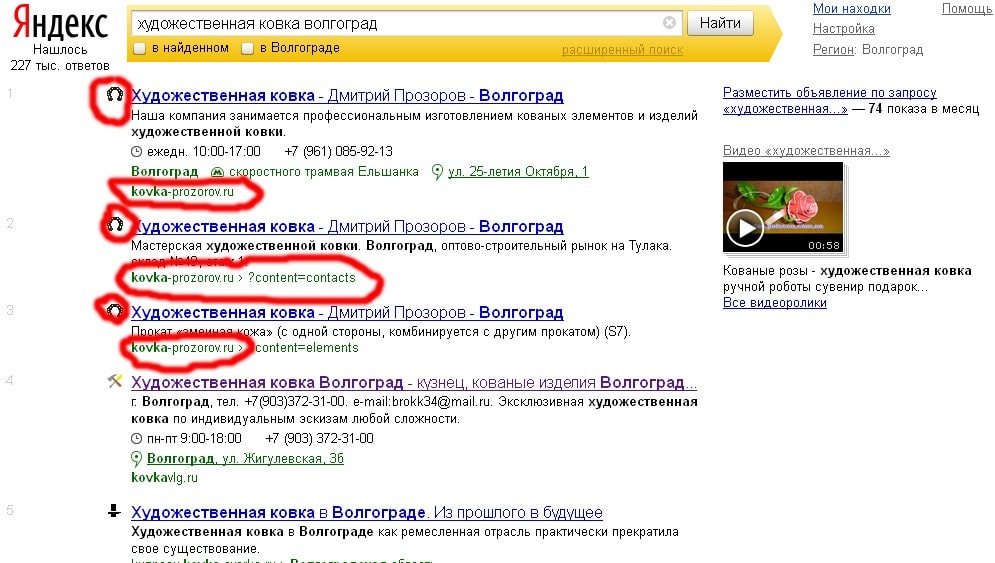Click the forged rose video thumbnail
The image size is (995, 563).
click(783, 207)
